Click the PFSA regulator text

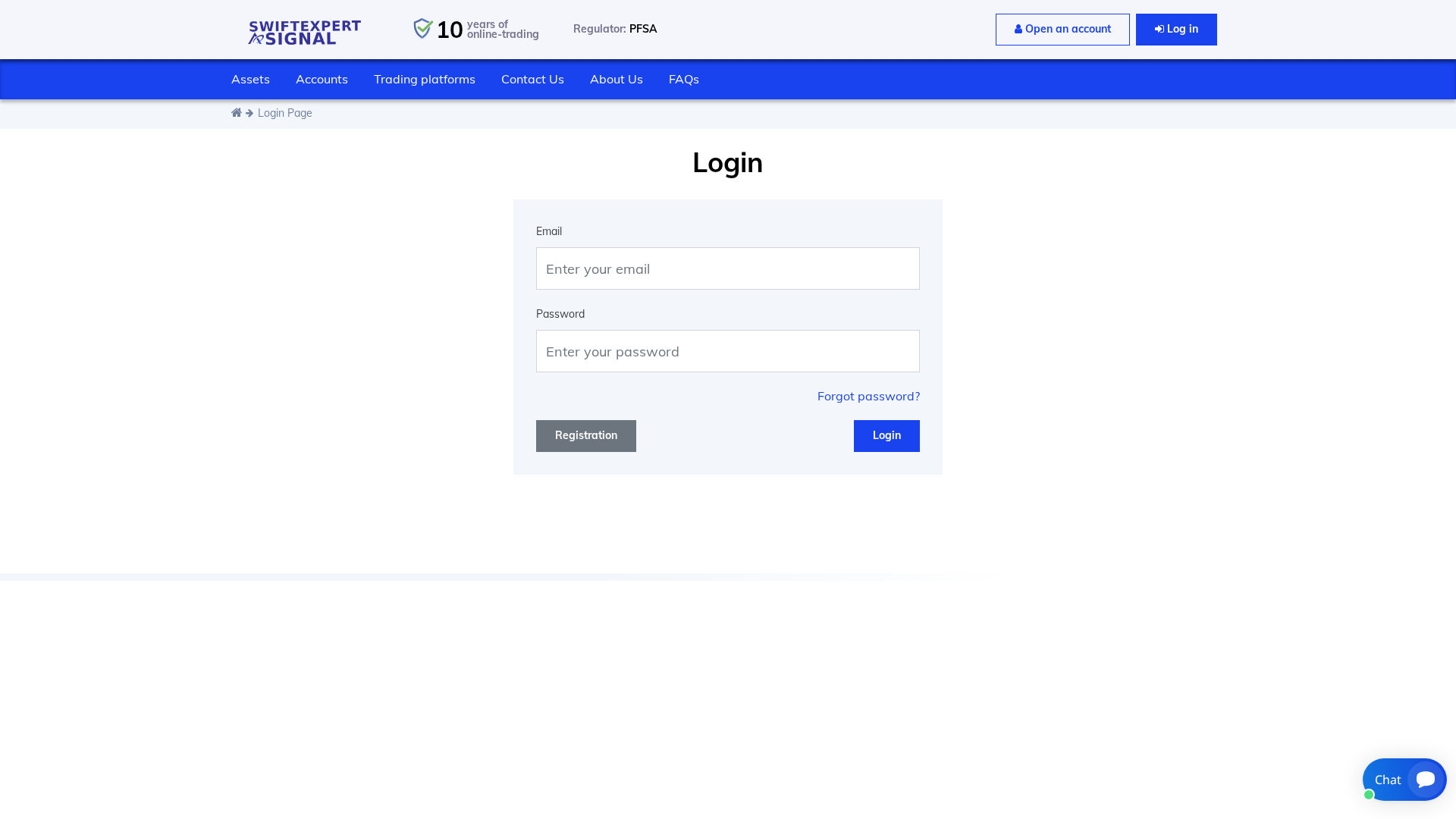point(643,29)
